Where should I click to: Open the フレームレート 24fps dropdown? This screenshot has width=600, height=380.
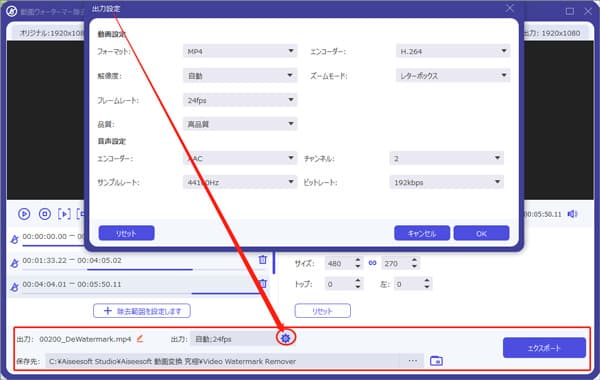tap(240, 100)
